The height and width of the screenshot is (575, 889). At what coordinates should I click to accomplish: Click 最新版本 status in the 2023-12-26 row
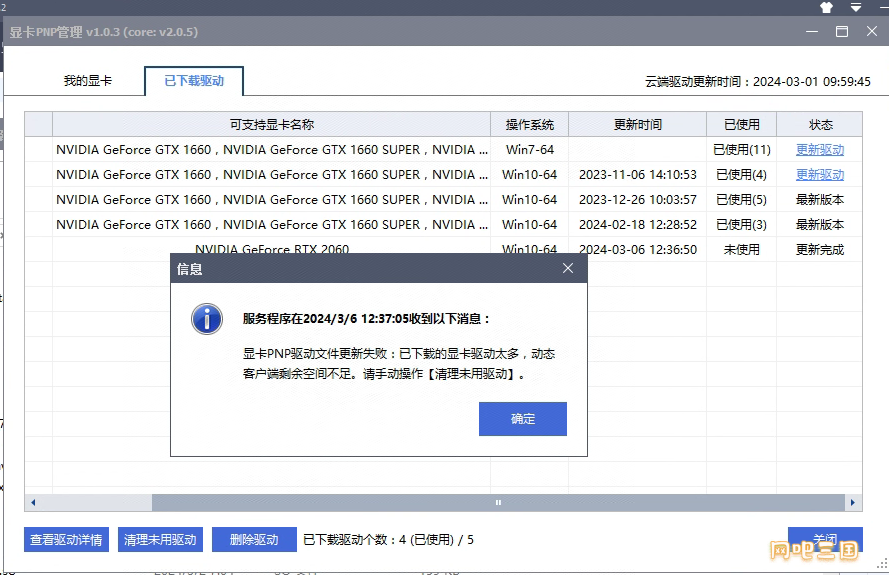tap(820, 200)
